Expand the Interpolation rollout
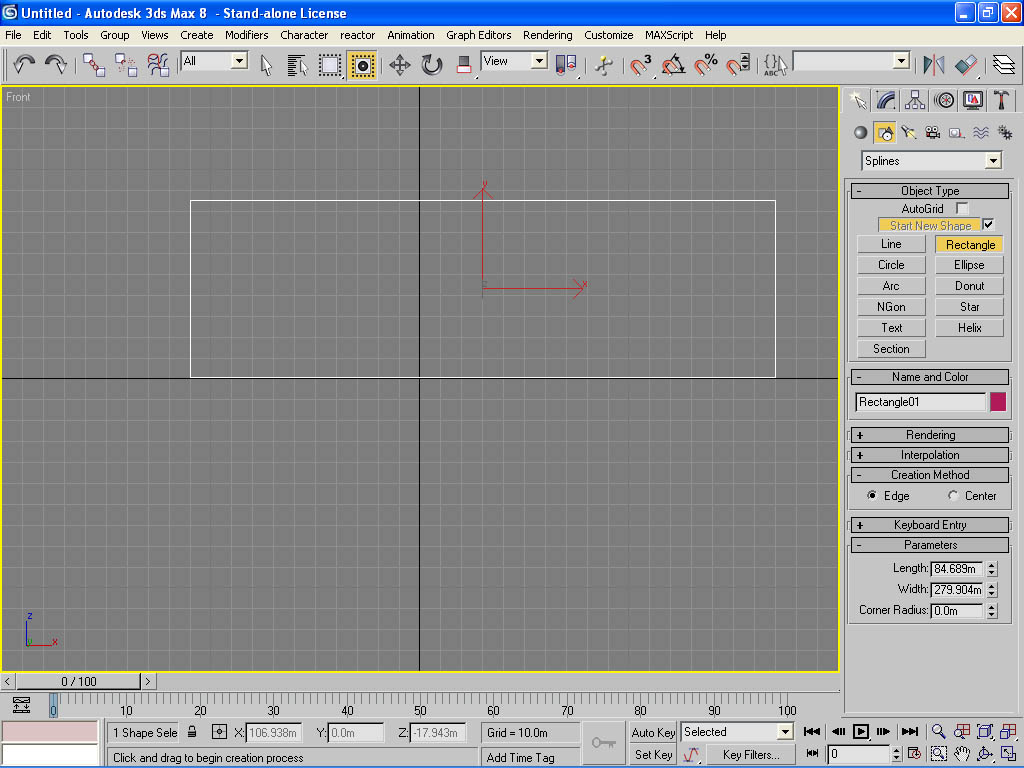1024x768 pixels. click(x=930, y=455)
